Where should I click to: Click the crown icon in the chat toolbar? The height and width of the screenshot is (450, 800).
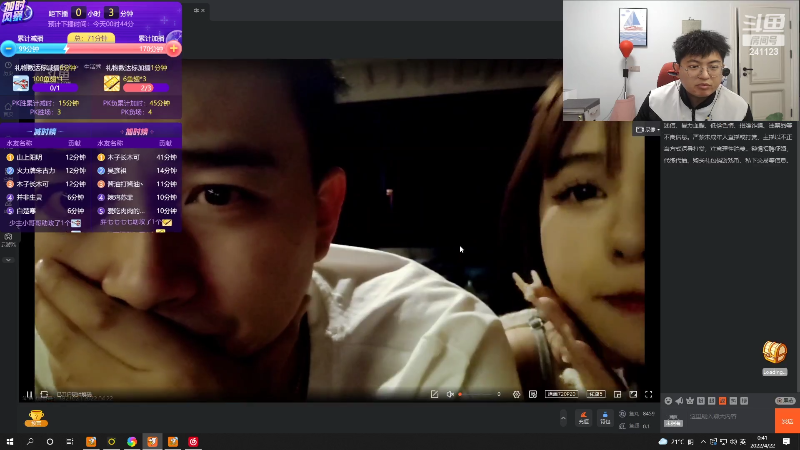coord(690,401)
